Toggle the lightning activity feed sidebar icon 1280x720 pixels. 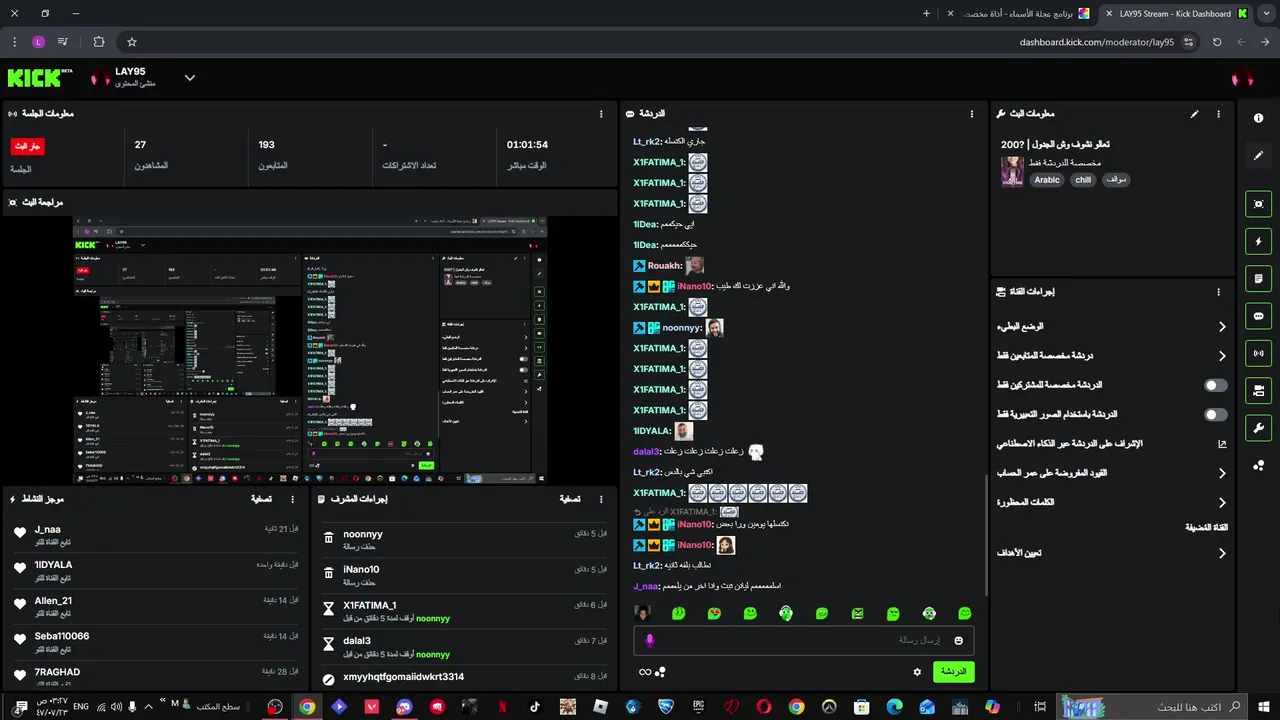[1258, 241]
